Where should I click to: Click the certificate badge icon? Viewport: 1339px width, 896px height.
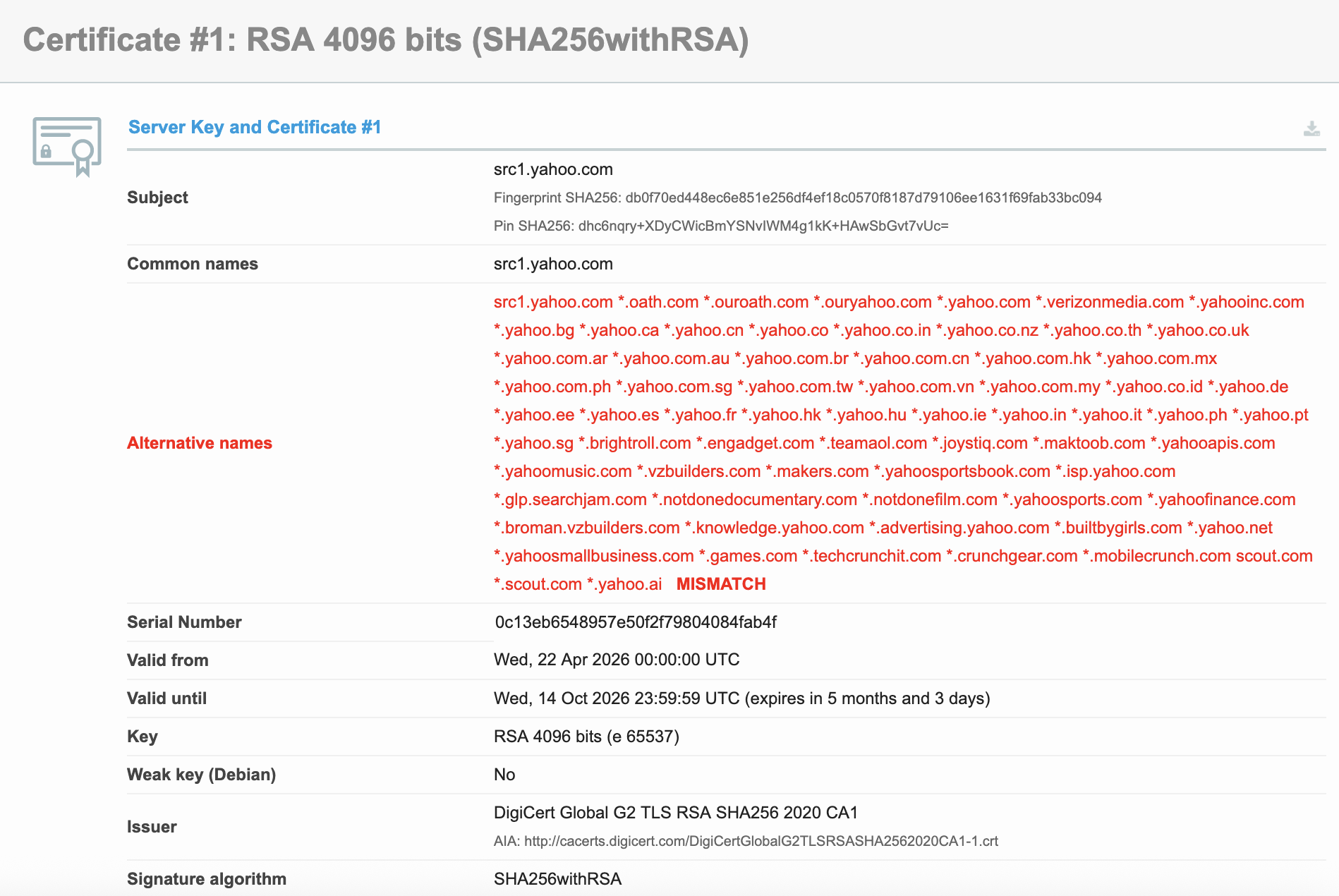(67, 146)
